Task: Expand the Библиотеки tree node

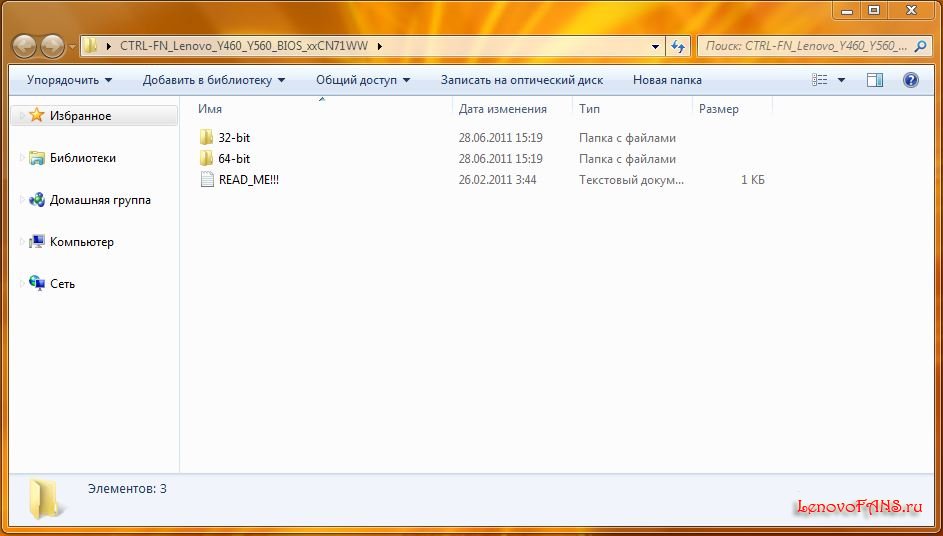Action: (x=22, y=158)
